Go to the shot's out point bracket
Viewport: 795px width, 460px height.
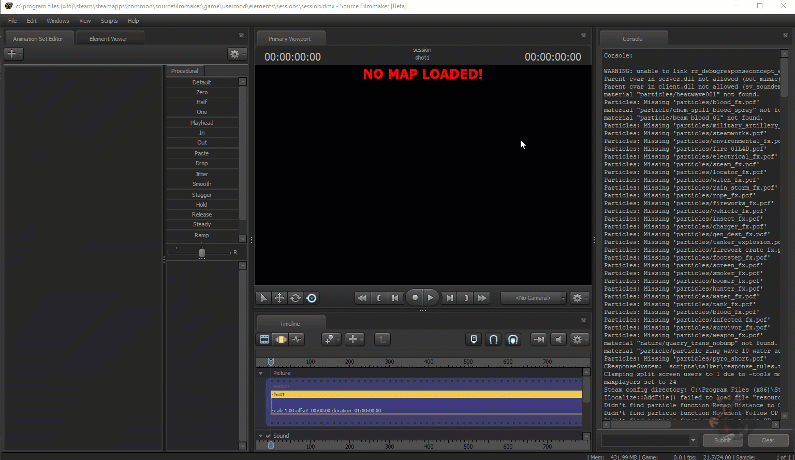(x=466, y=298)
